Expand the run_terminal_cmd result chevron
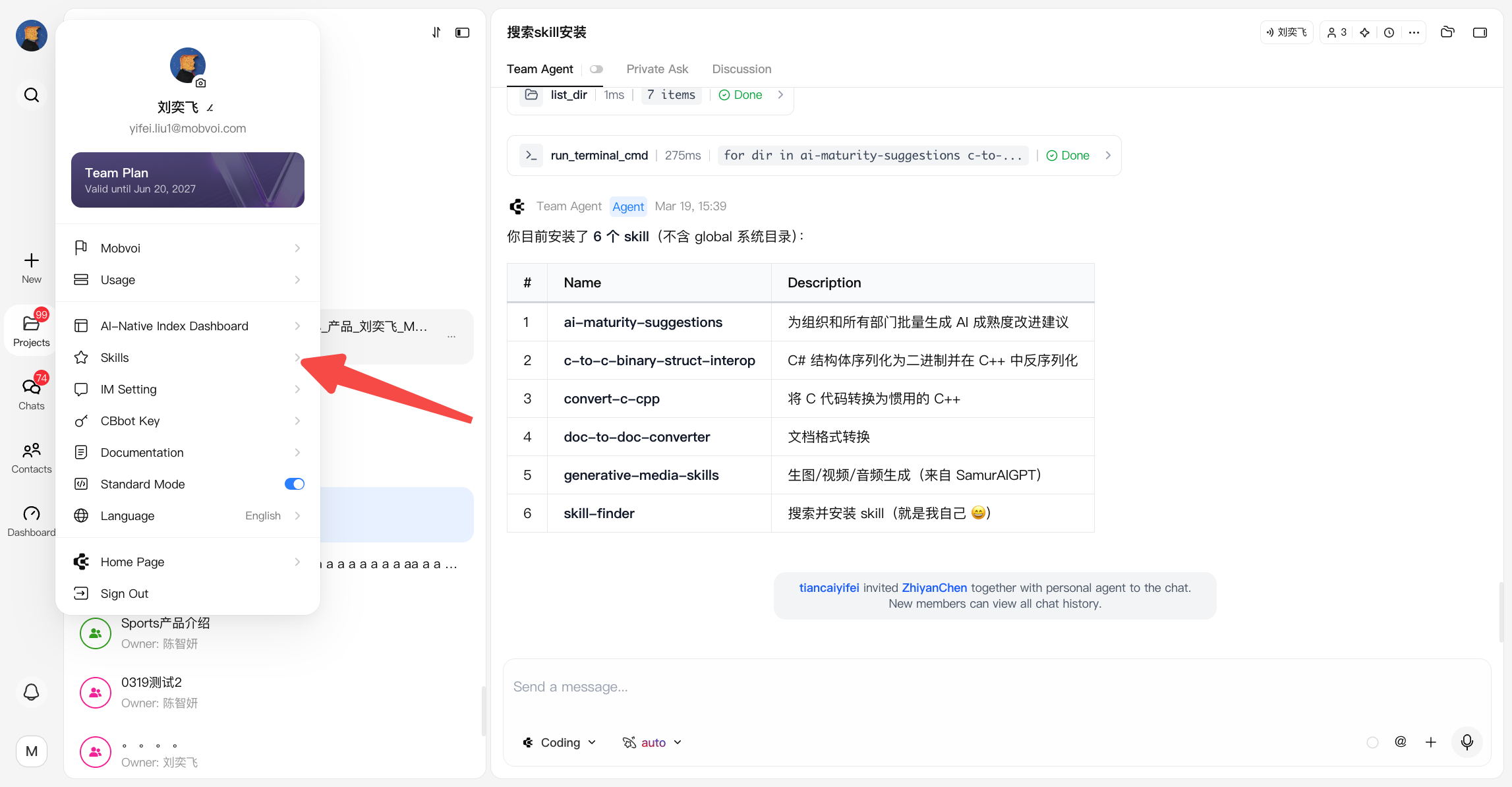Viewport: 1512px width, 787px height. pos(1108,156)
